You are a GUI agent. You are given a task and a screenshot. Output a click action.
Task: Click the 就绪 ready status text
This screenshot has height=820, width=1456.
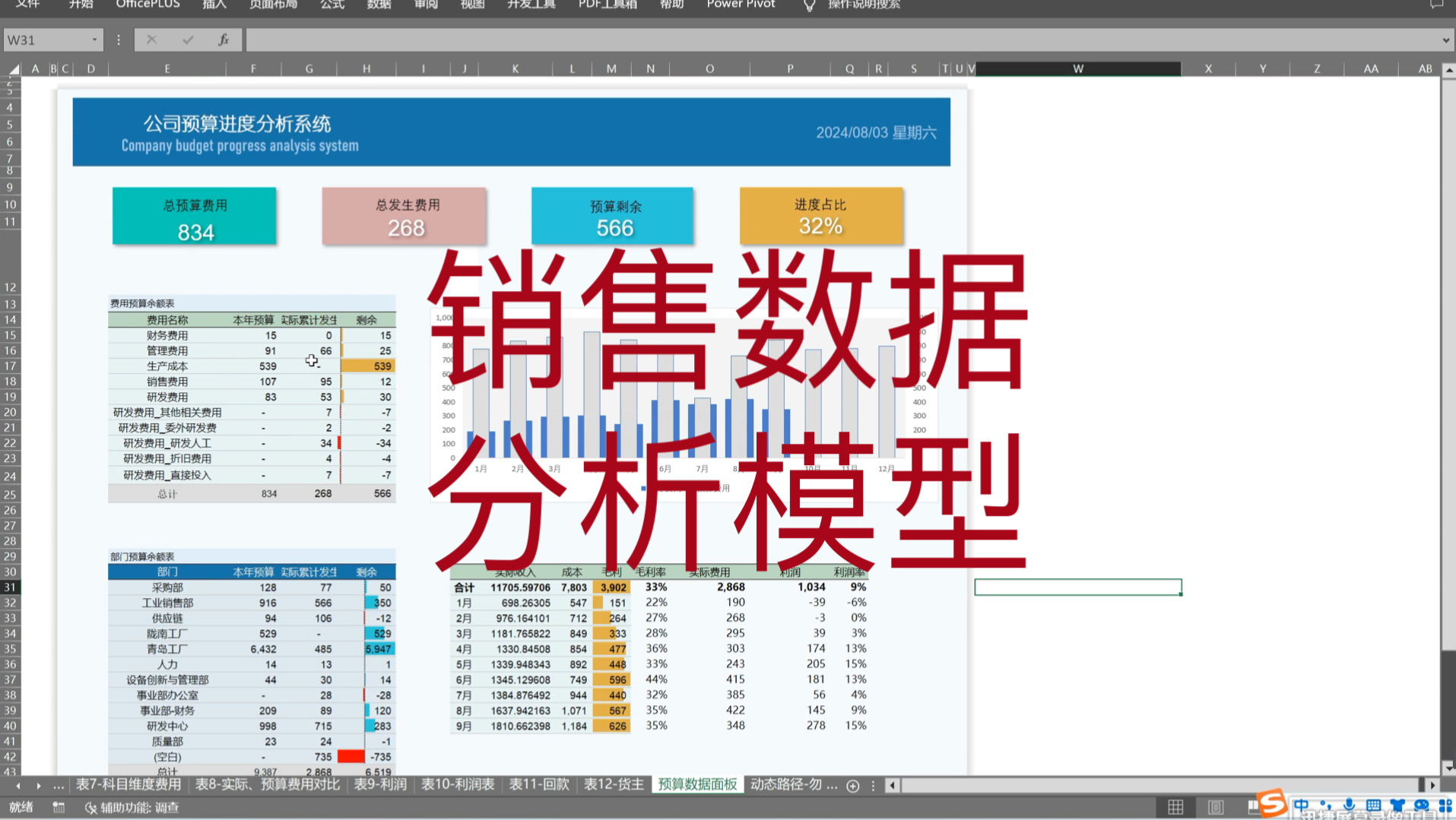21,807
